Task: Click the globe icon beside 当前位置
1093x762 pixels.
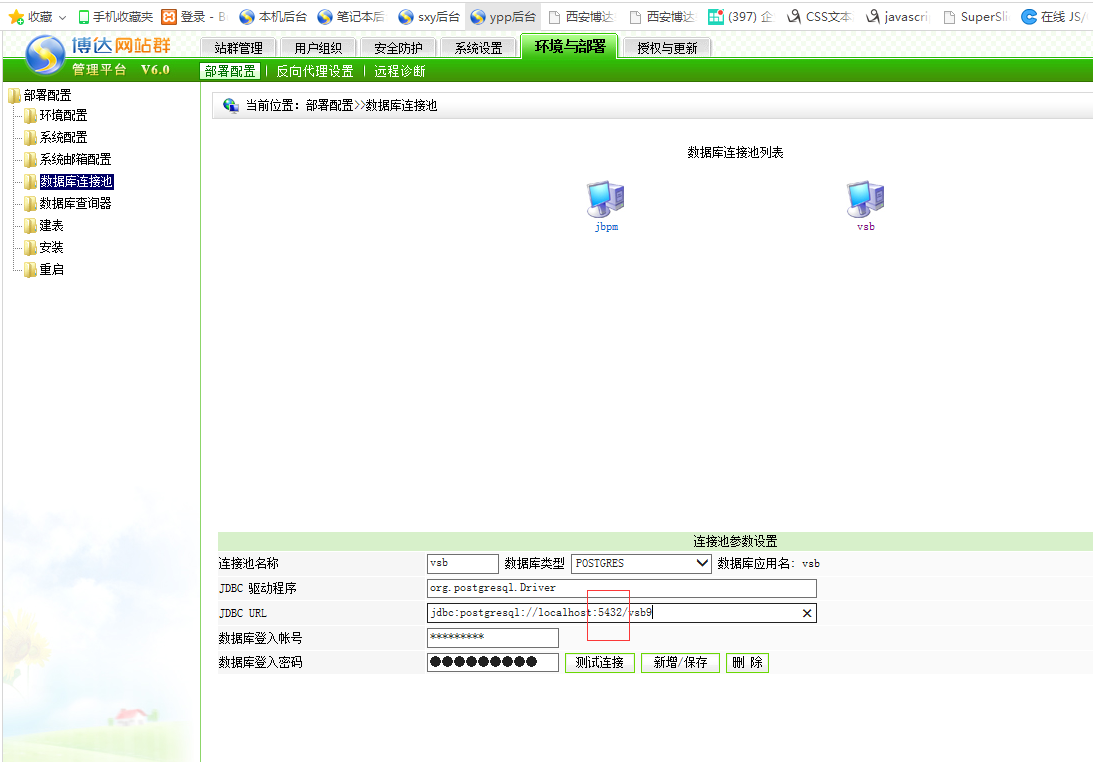Action: [231, 106]
